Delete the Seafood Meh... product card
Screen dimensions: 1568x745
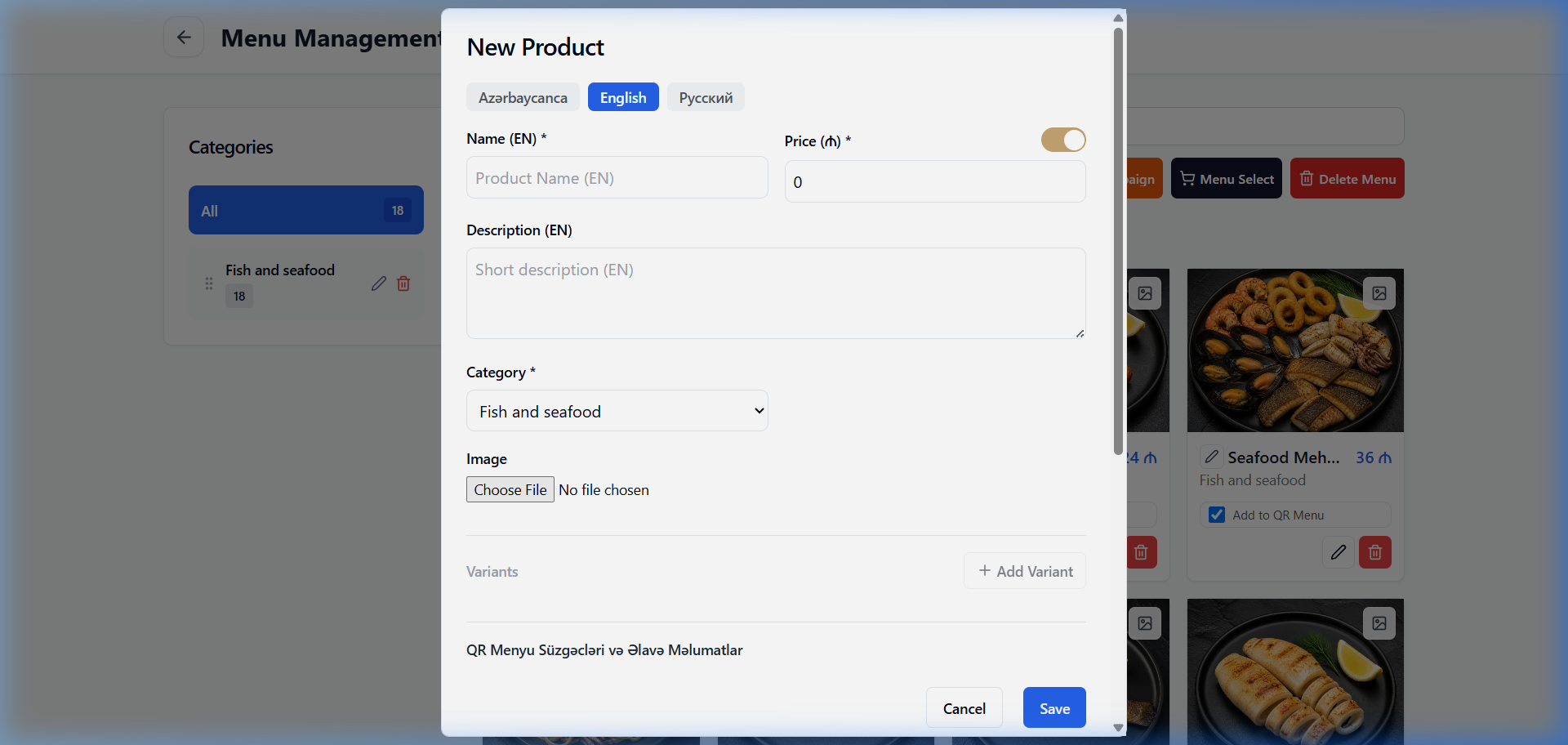[1375, 552]
